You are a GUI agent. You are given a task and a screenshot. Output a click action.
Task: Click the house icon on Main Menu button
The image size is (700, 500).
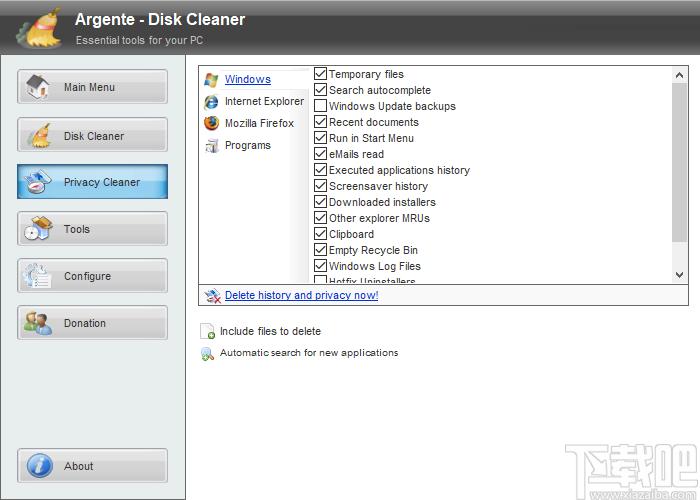pyautogui.click(x=38, y=87)
